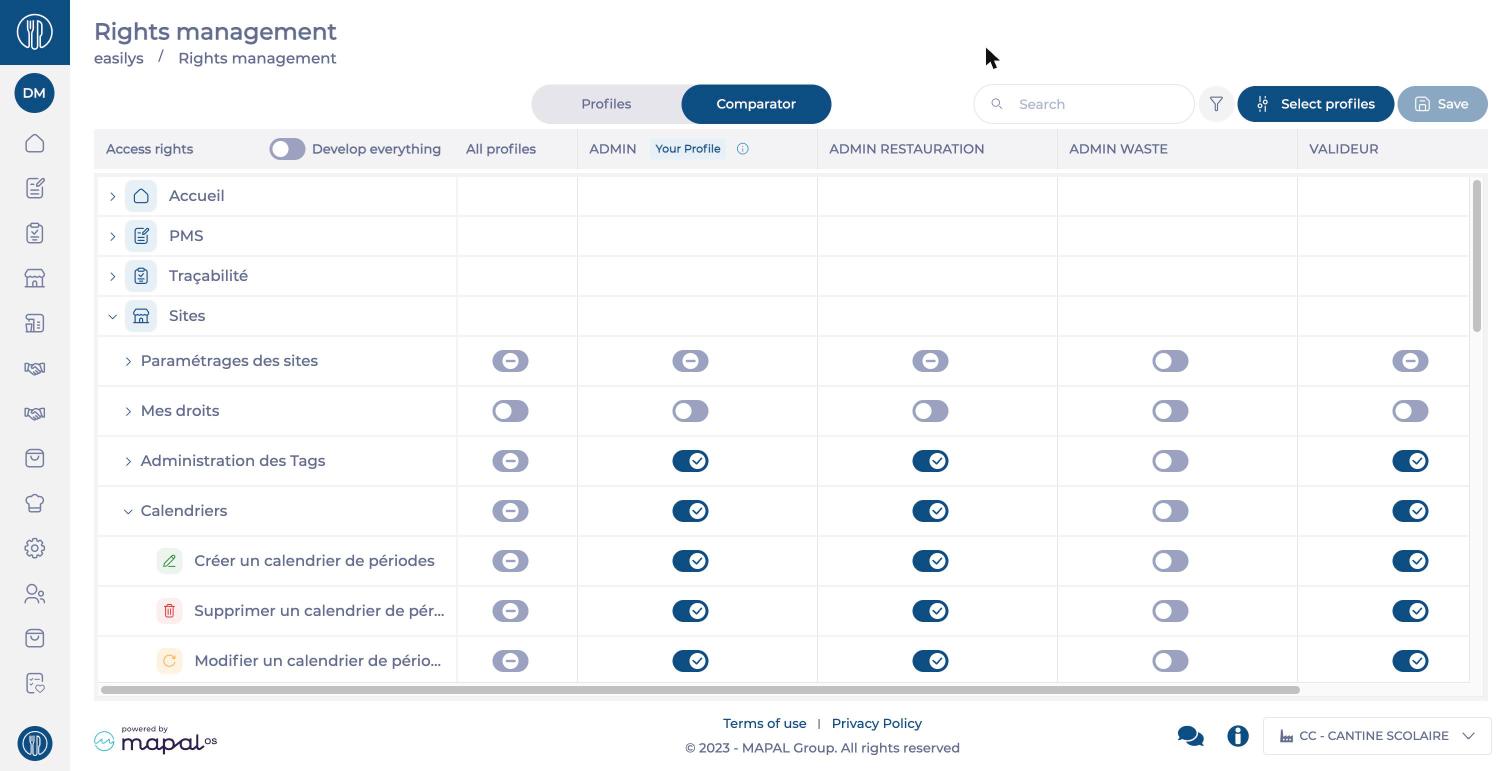Toggle VALIDEUR right for Calendriers
The width and height of the screenshot is (1512, 771).
pos(1410,511)
